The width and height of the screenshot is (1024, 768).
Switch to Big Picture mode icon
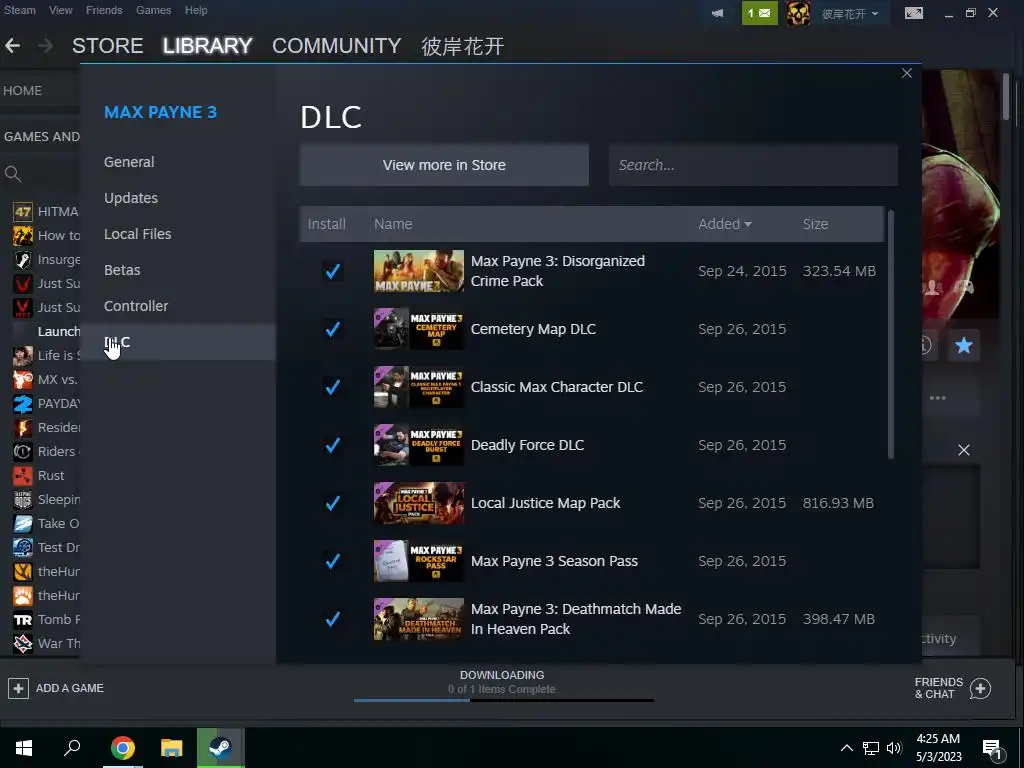click(x=914, y=13)
